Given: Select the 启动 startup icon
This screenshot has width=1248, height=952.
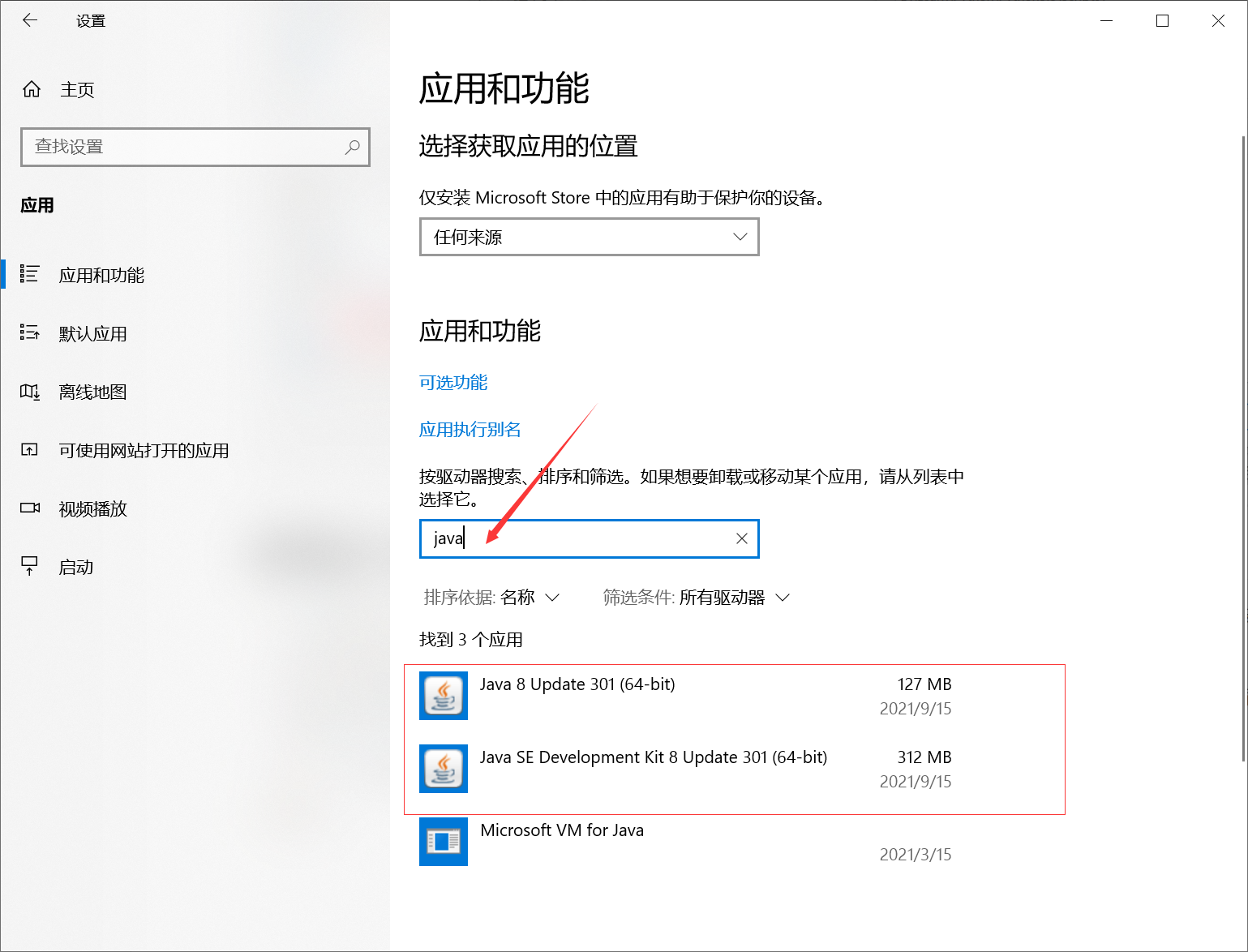Looking at the screenshot, I should (x=29, y=566).
